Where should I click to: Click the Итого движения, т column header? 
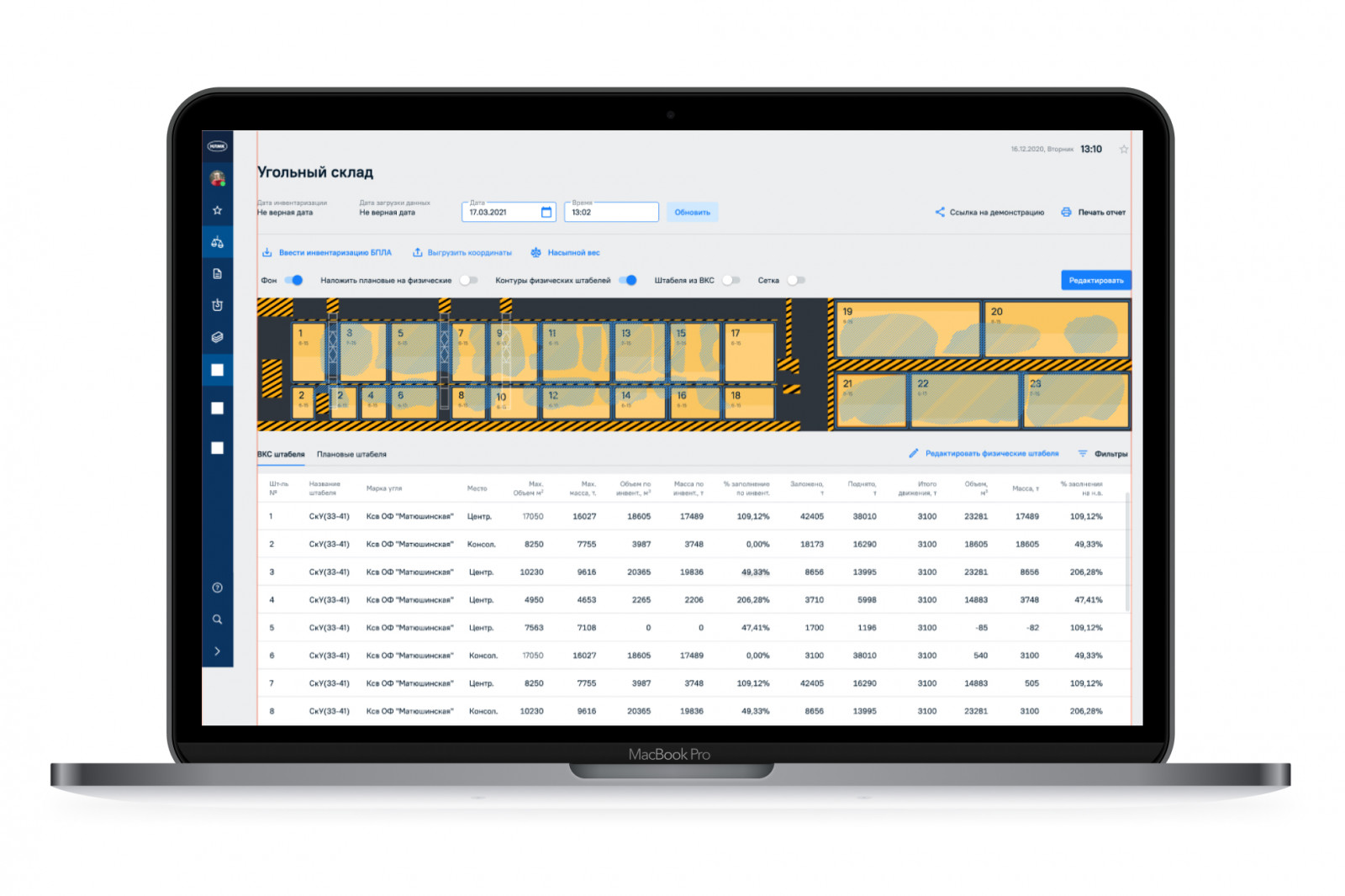(x=917, y=488)
